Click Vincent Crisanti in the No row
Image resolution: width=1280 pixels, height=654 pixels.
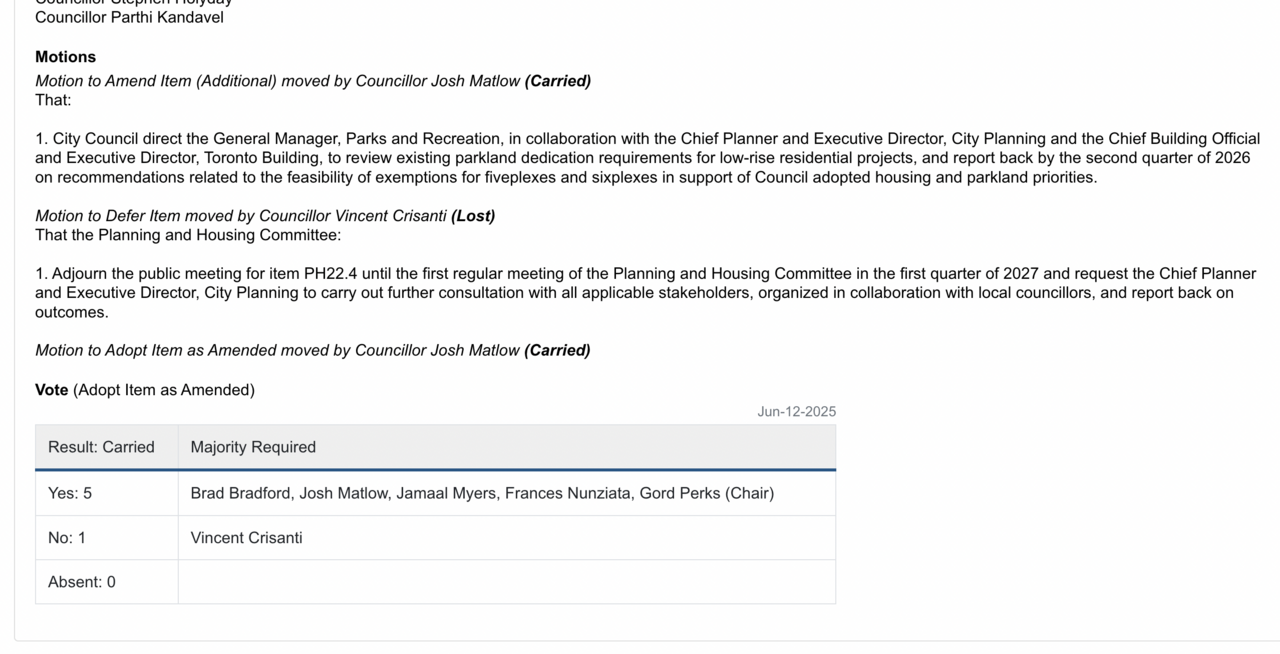[247, 538]
